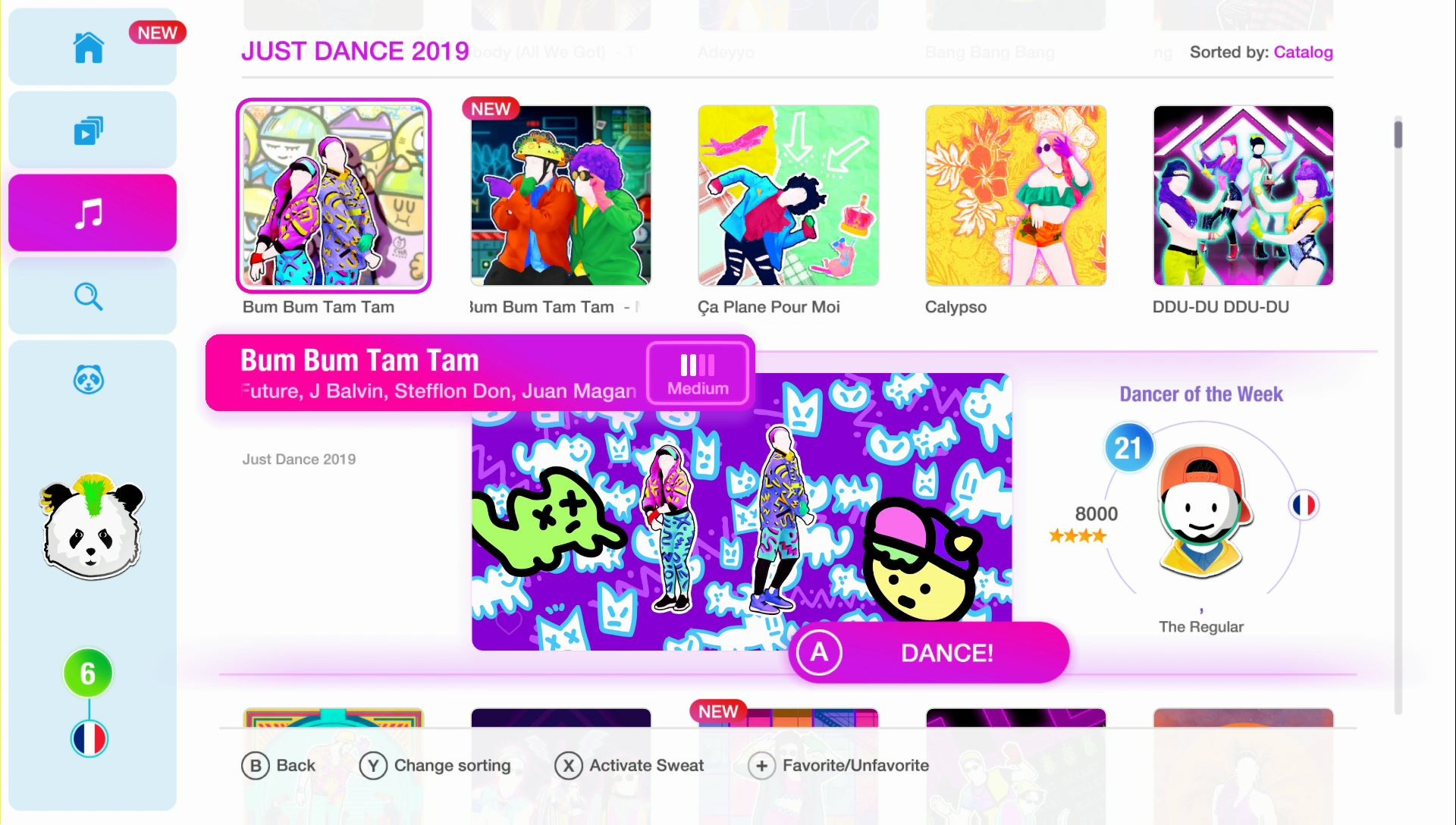The image size is (1456, 825).
Task: Click the panda avatar profile picture
Action: (92, 528)
